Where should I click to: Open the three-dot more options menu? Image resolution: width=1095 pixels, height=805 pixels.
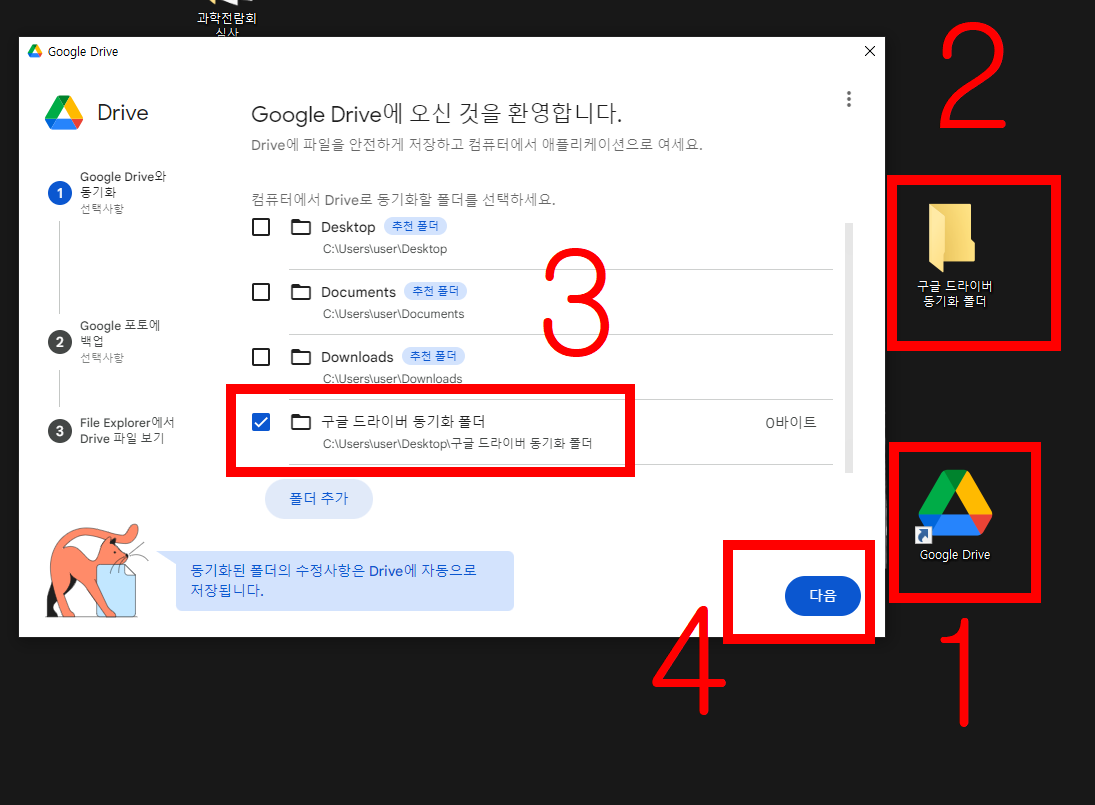[x=849, y=99]
